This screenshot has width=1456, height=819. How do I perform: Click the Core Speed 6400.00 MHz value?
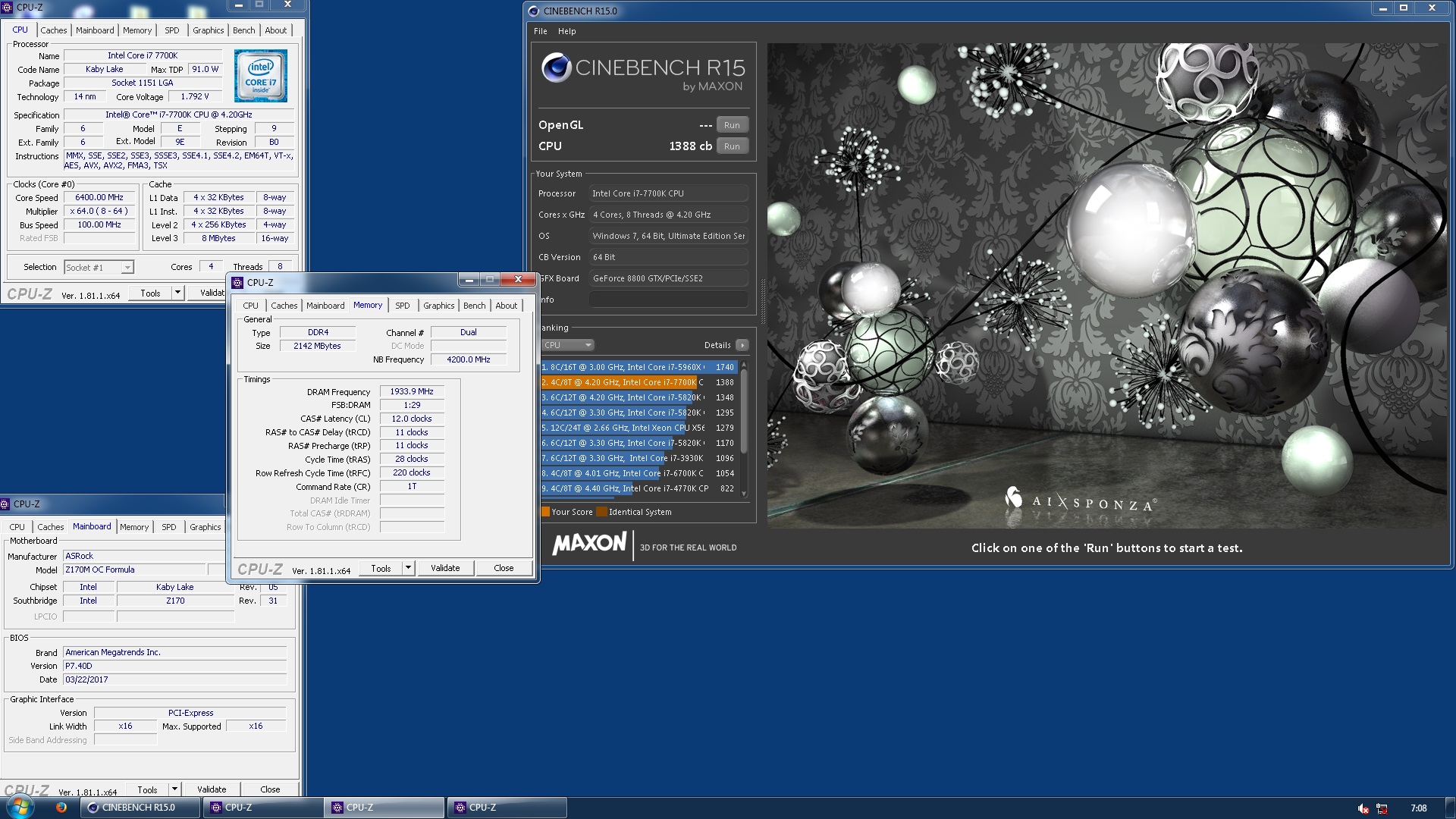point(99,197)
